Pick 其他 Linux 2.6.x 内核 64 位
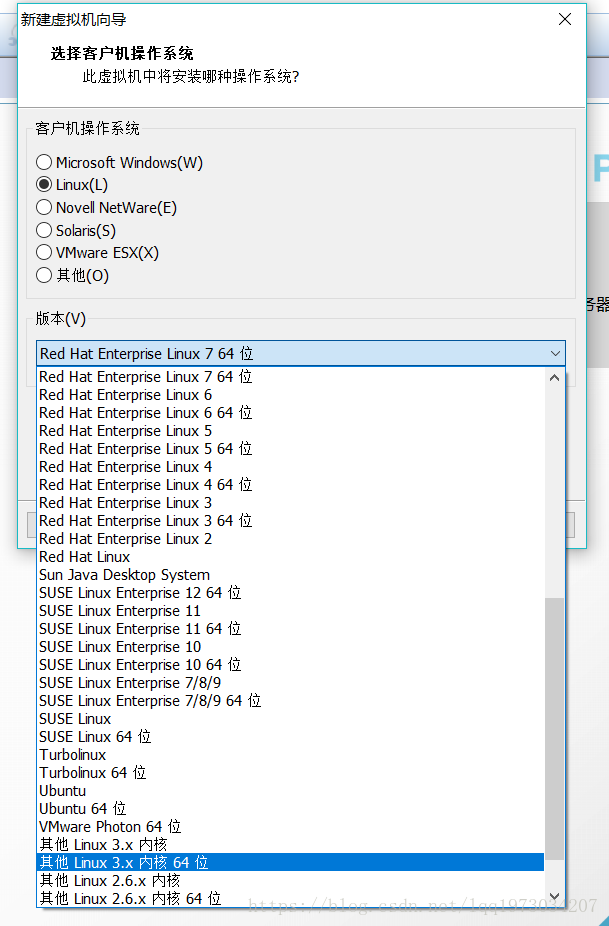Image resolution: width=609 pixels, height=926 pixels. pos(290,899)
